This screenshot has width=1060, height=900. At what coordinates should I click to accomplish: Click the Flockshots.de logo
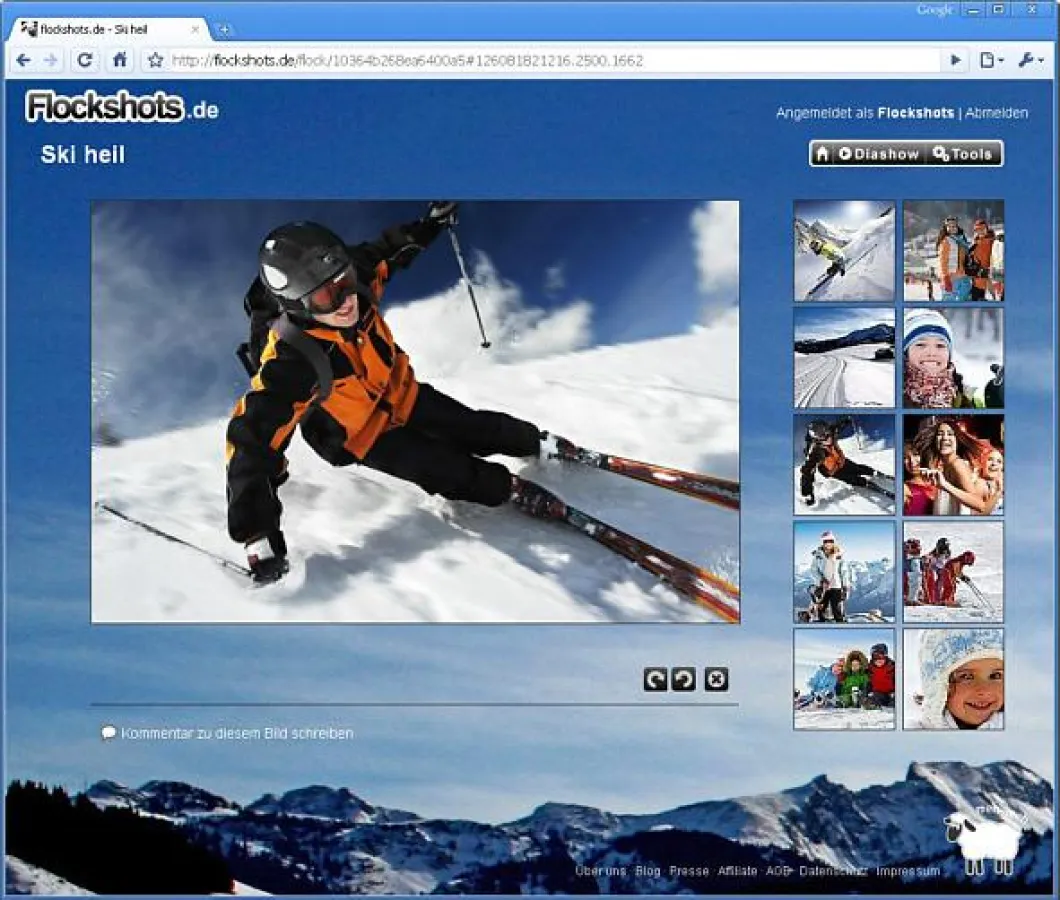[x=122, y=107]
